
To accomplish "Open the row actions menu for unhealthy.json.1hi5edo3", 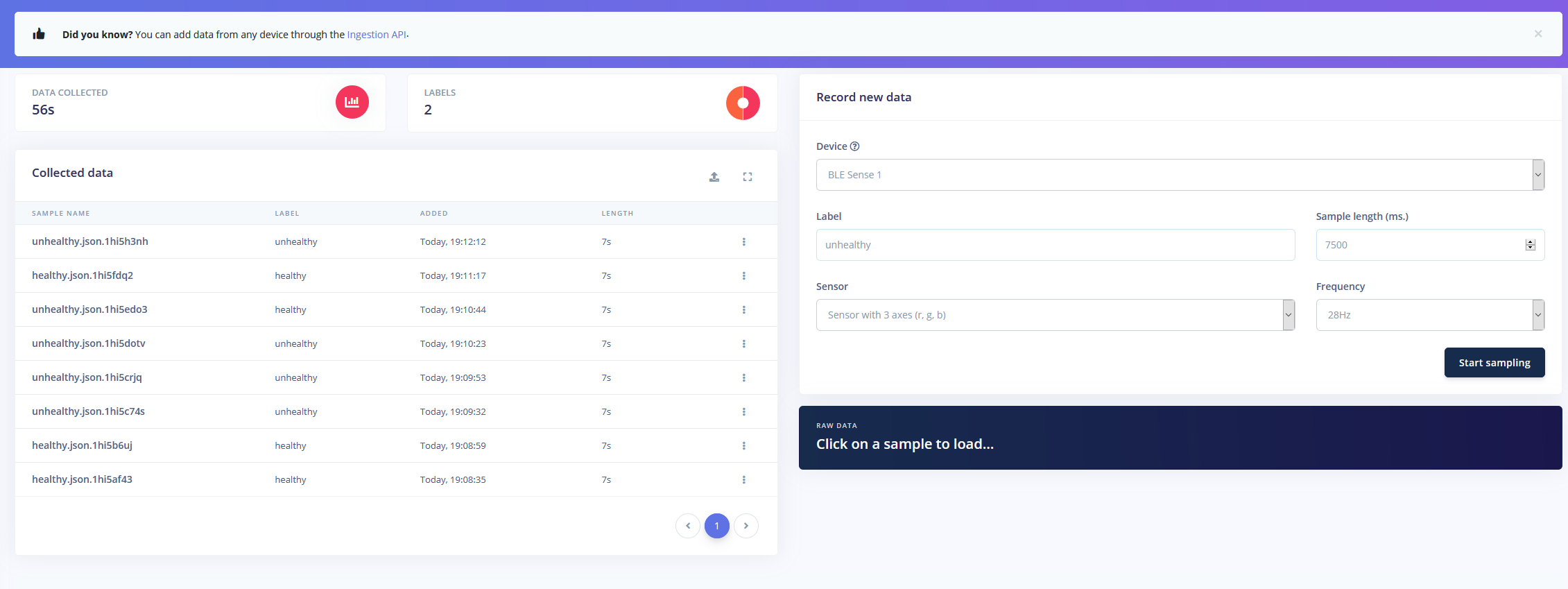I will 744,310.
